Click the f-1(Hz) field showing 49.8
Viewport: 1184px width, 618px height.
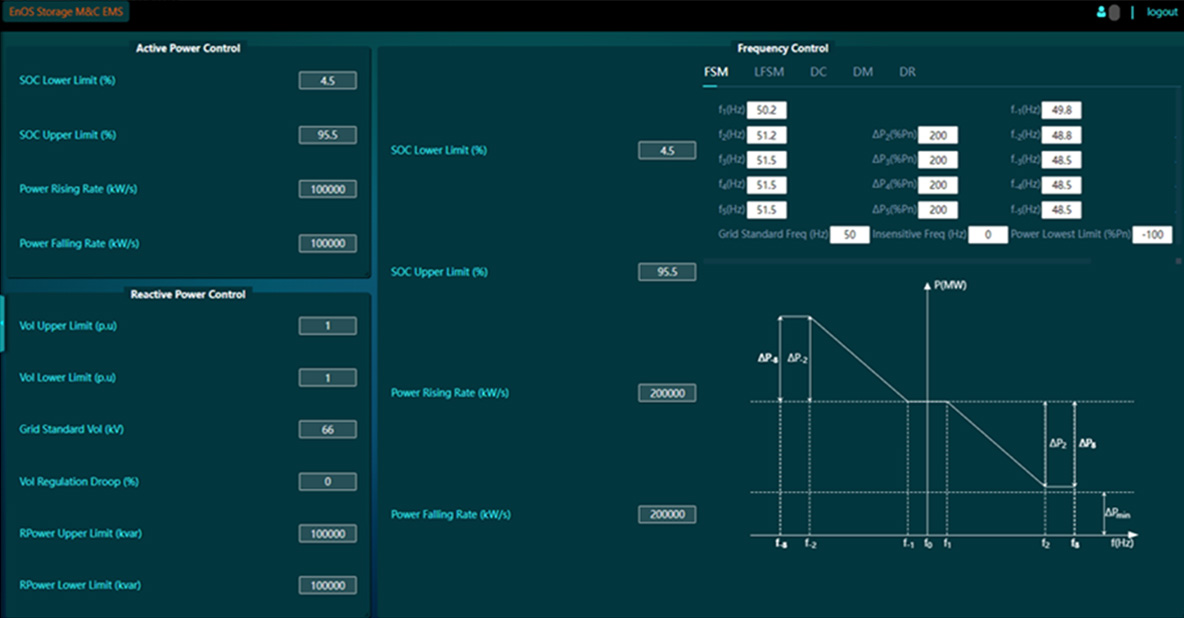click(x=1062, y=111)
